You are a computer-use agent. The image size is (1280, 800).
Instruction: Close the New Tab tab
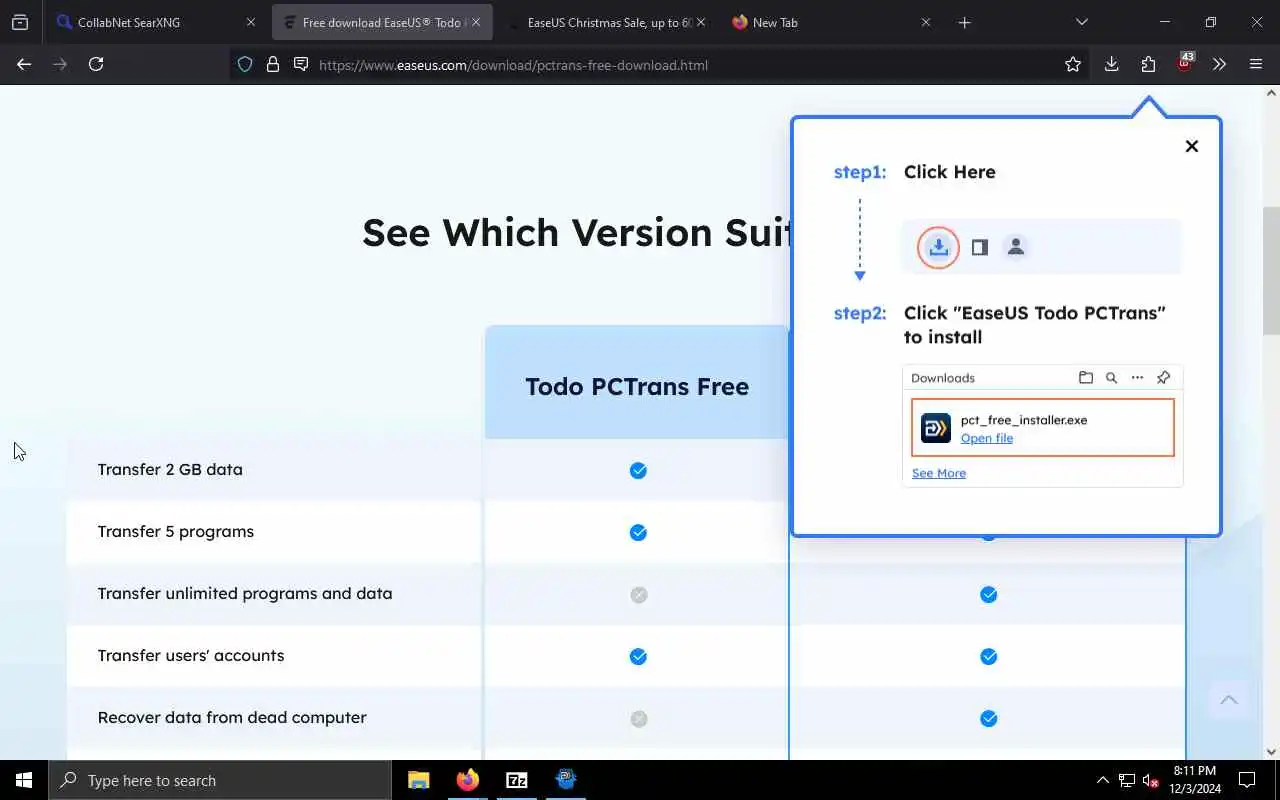(x=925, y=22)
